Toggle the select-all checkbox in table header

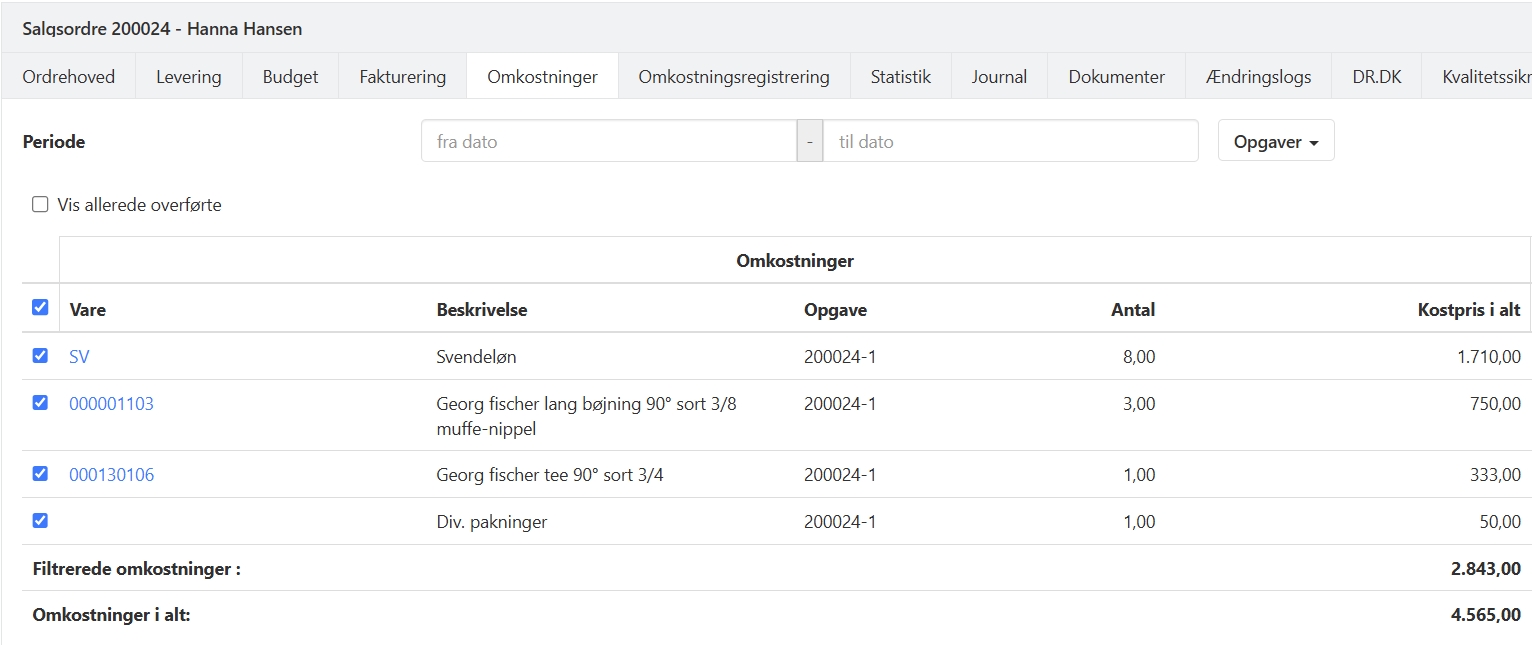pyautogui.click(x=40, y=308)
